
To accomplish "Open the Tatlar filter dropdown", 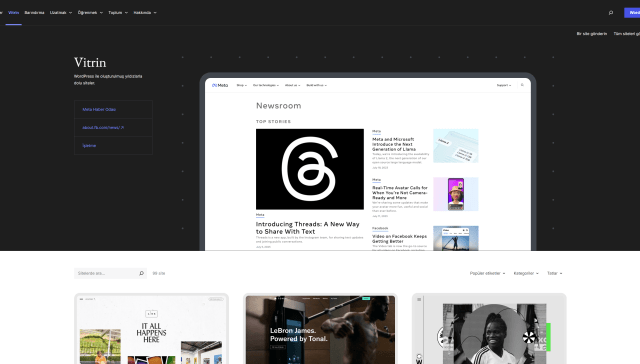I will click(x=554, y=273).
